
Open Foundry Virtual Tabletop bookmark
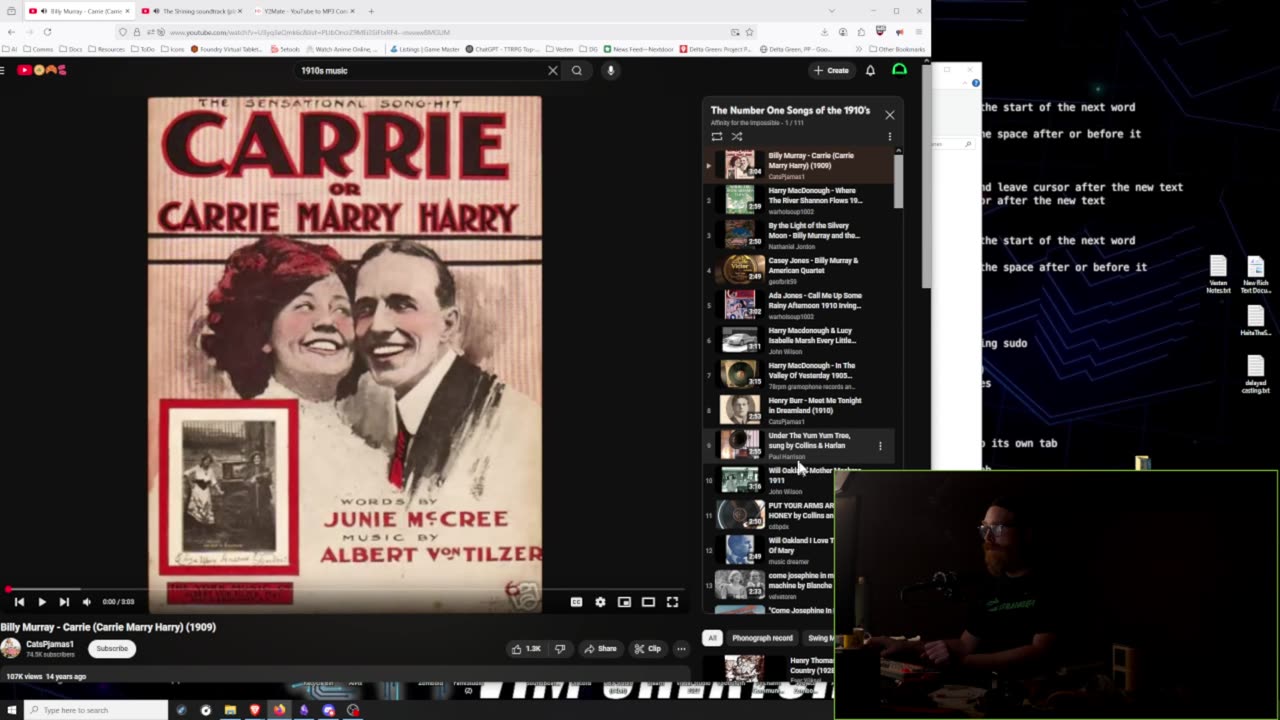tap(226, 49)
